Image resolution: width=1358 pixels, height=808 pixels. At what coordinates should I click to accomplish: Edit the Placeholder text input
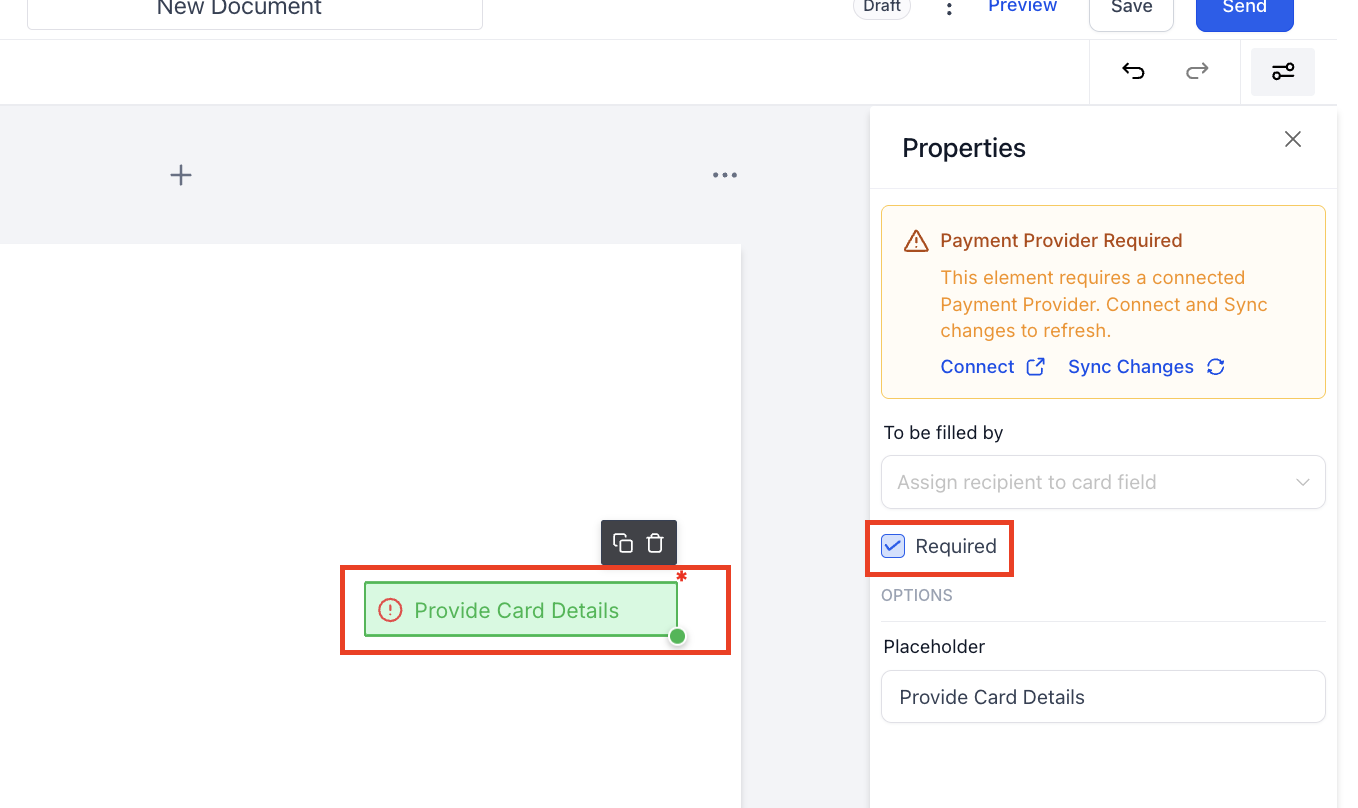pos(1103,697)
